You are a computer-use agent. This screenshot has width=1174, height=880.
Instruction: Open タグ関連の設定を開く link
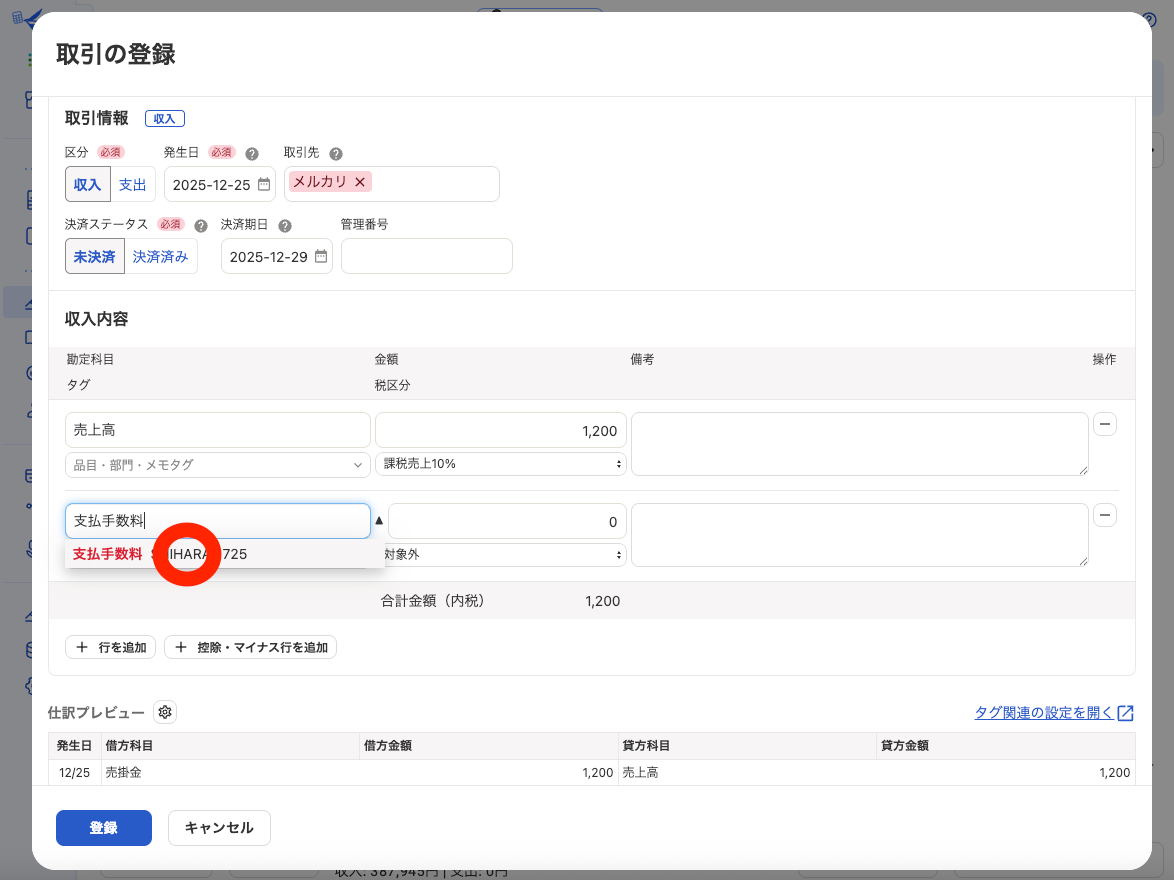click(1053, 713)
